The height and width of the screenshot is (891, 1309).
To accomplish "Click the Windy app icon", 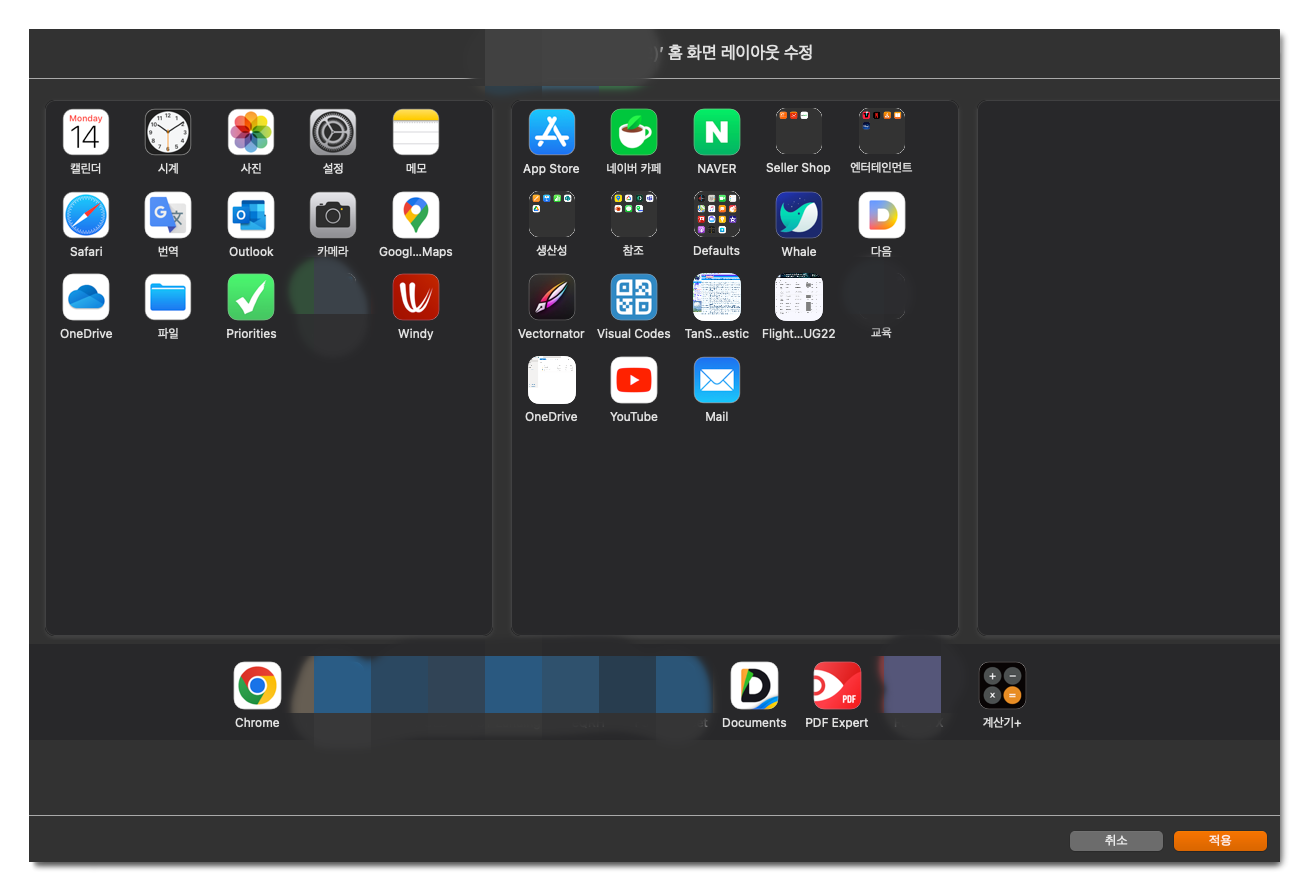I will tap(416, 297).
